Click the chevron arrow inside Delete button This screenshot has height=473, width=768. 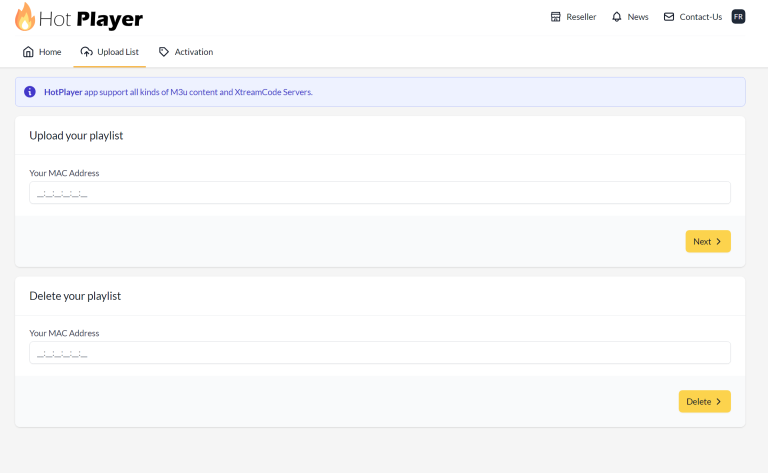coord(719,401)
